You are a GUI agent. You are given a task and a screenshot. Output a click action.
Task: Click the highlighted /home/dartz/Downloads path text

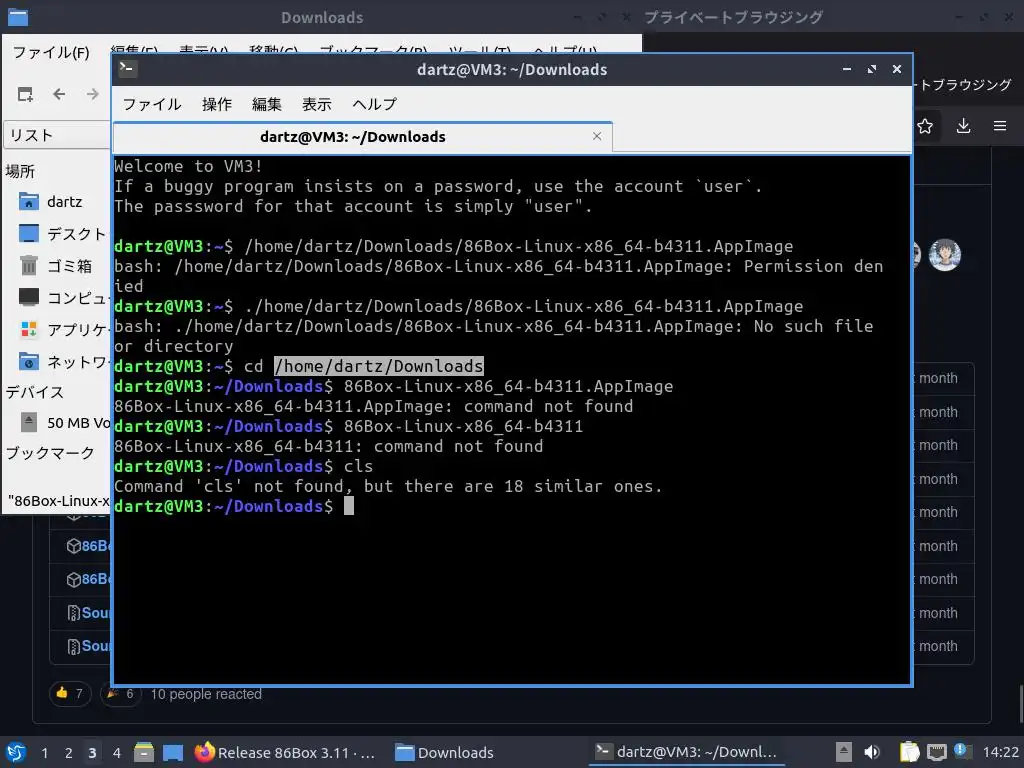tap(379, 366)
